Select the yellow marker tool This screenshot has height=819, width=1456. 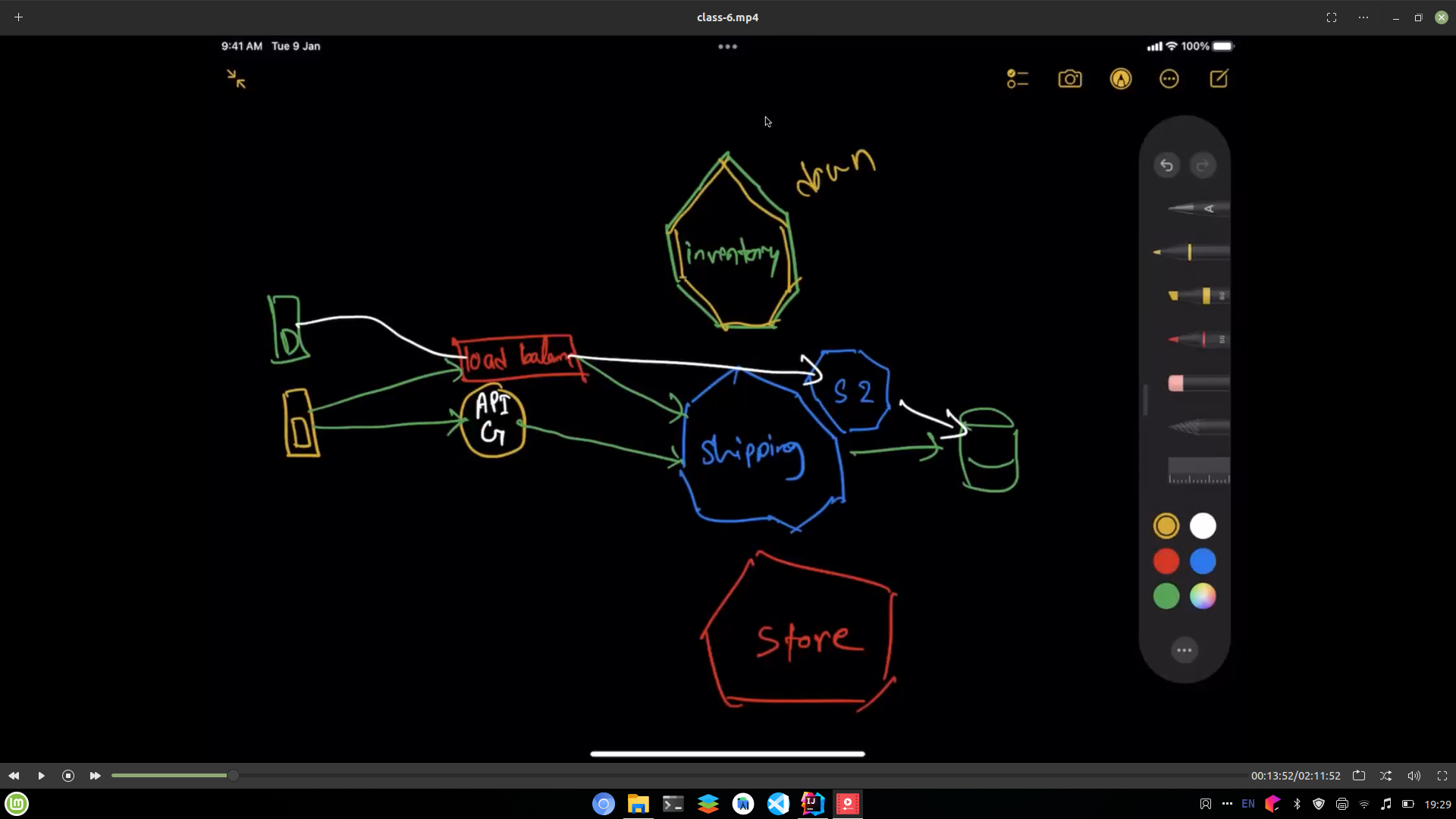[1191, 252]
